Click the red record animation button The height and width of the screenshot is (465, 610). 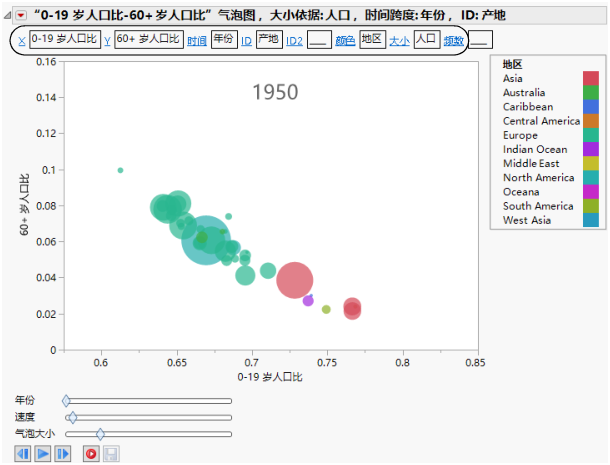coord(91,454)
